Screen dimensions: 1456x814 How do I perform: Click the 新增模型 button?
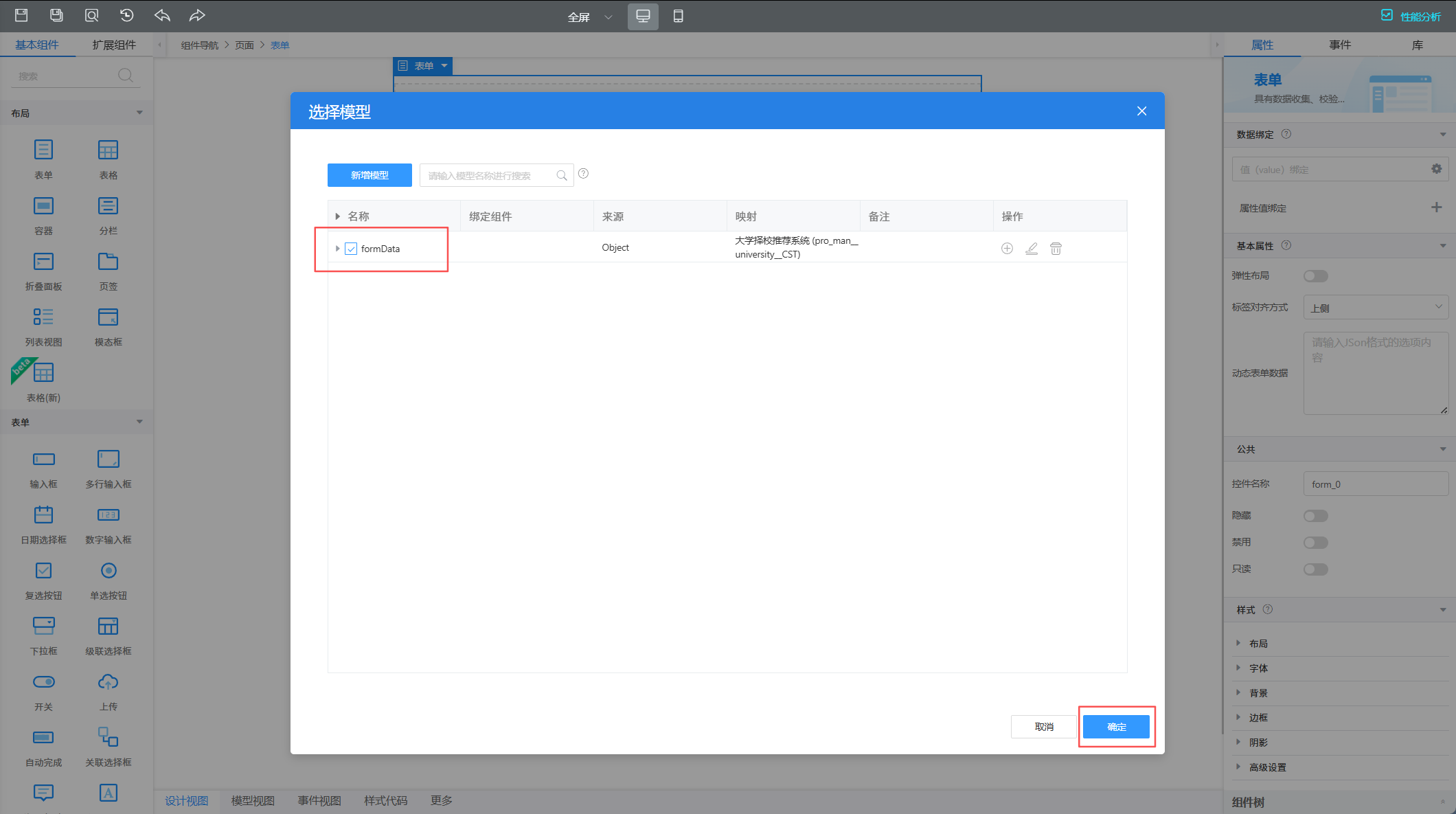click(x=369, y=175)
